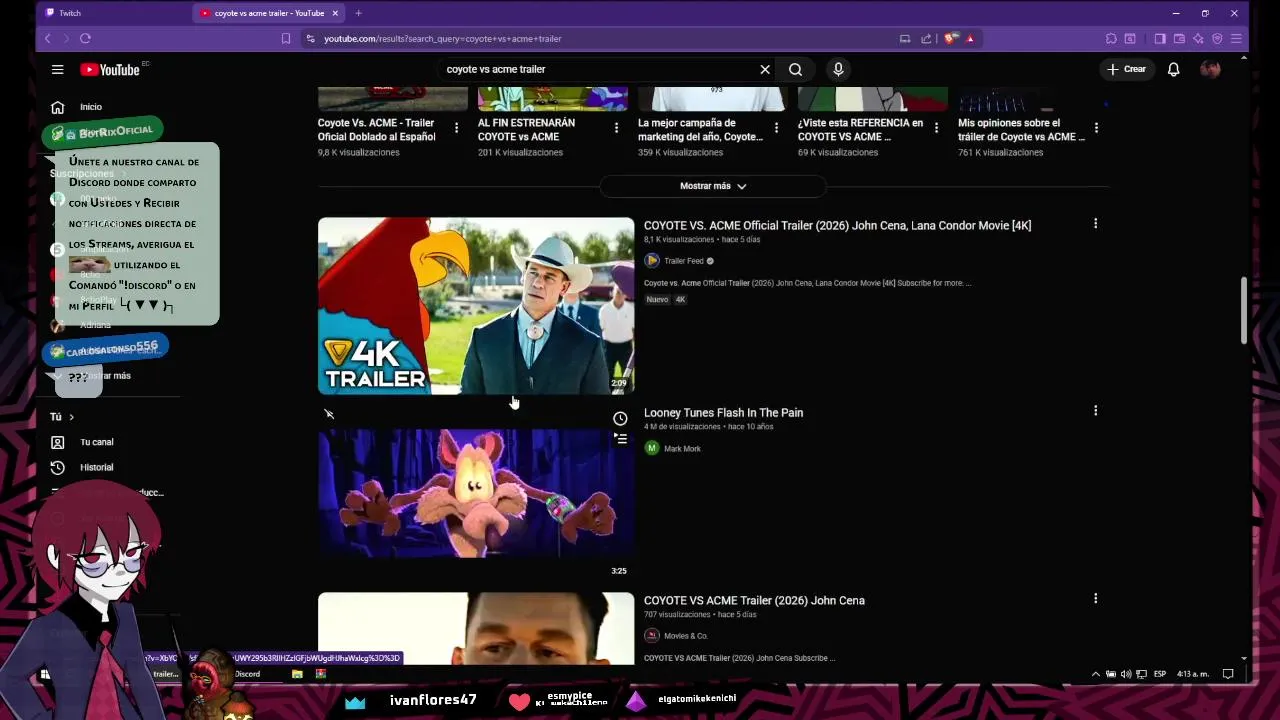Open the notifications bell
This screenshot has width=1280, height=720.
tap(1174, 69)
